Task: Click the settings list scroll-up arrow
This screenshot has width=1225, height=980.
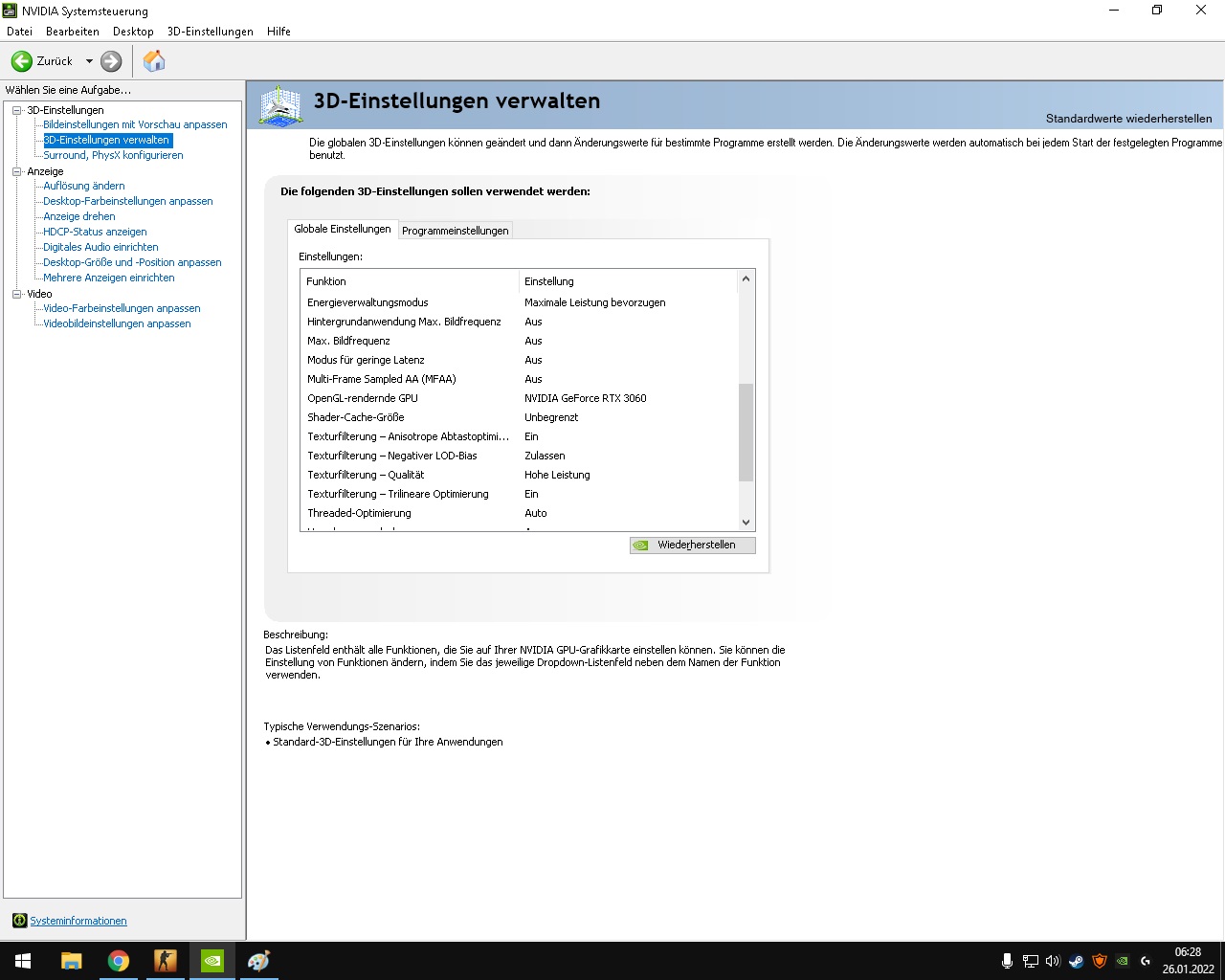Action: tap(746, 278)
